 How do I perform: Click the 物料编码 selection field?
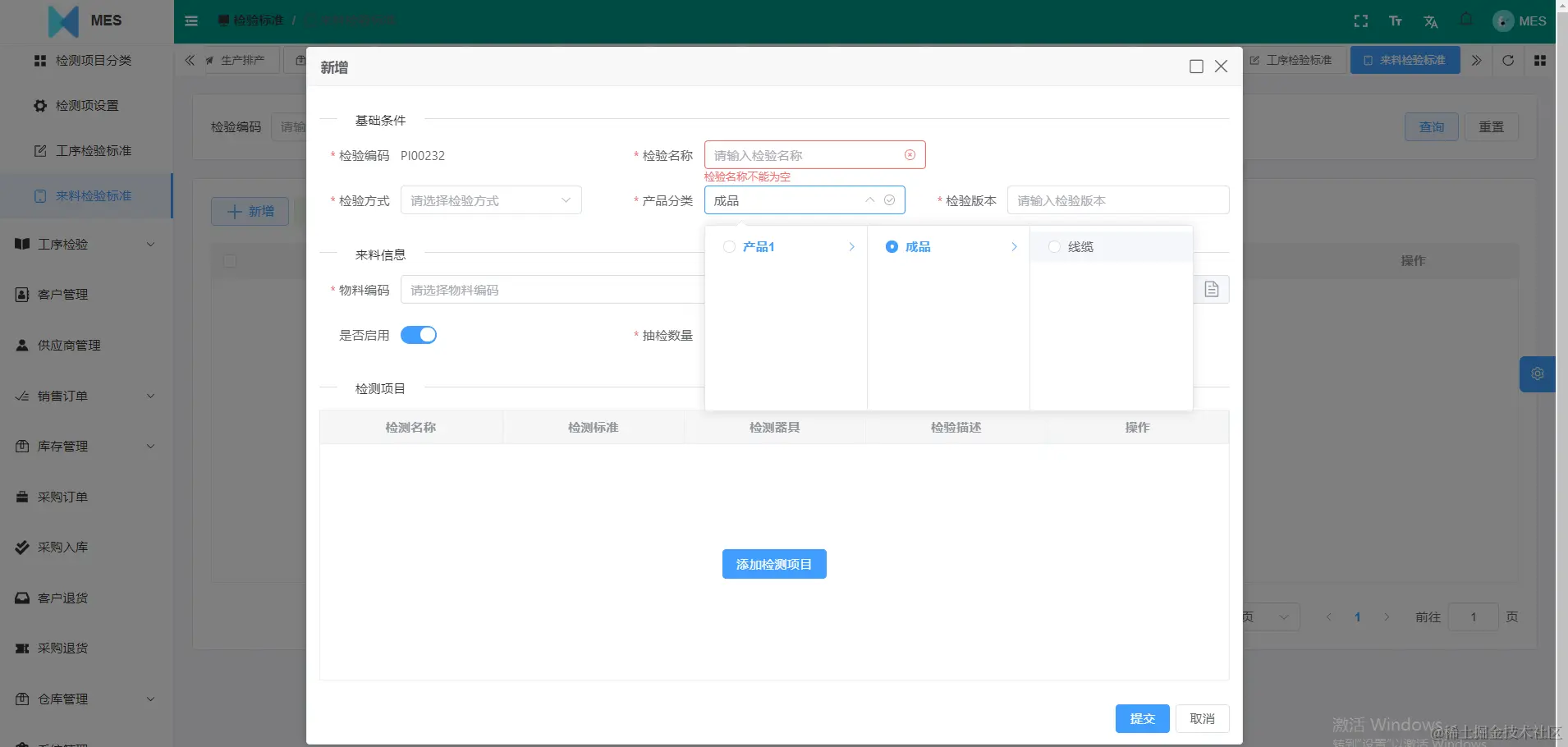[552, 290]
